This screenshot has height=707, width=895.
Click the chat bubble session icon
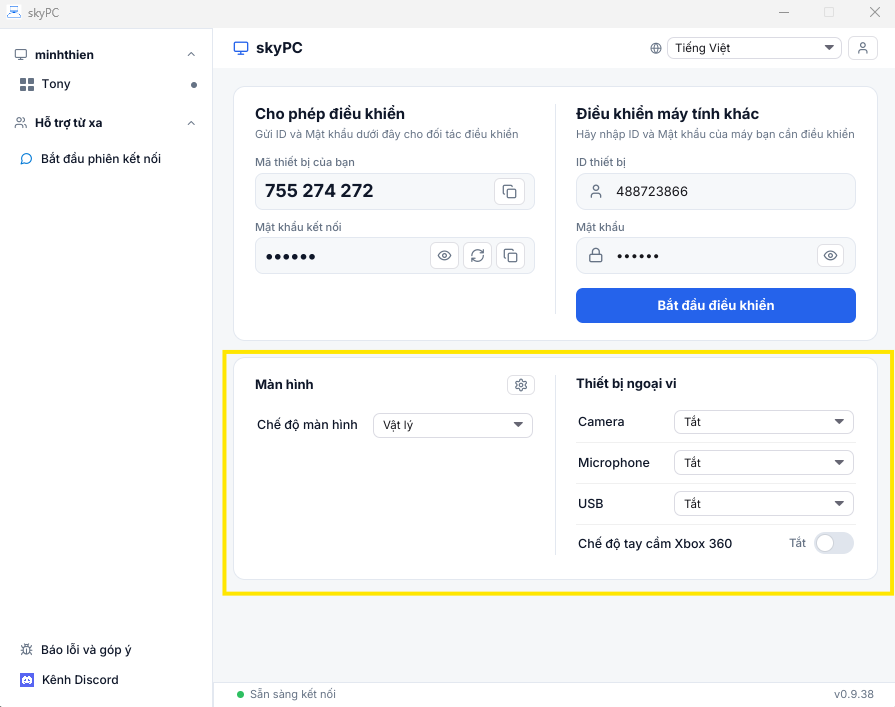[x=26, y=159]
